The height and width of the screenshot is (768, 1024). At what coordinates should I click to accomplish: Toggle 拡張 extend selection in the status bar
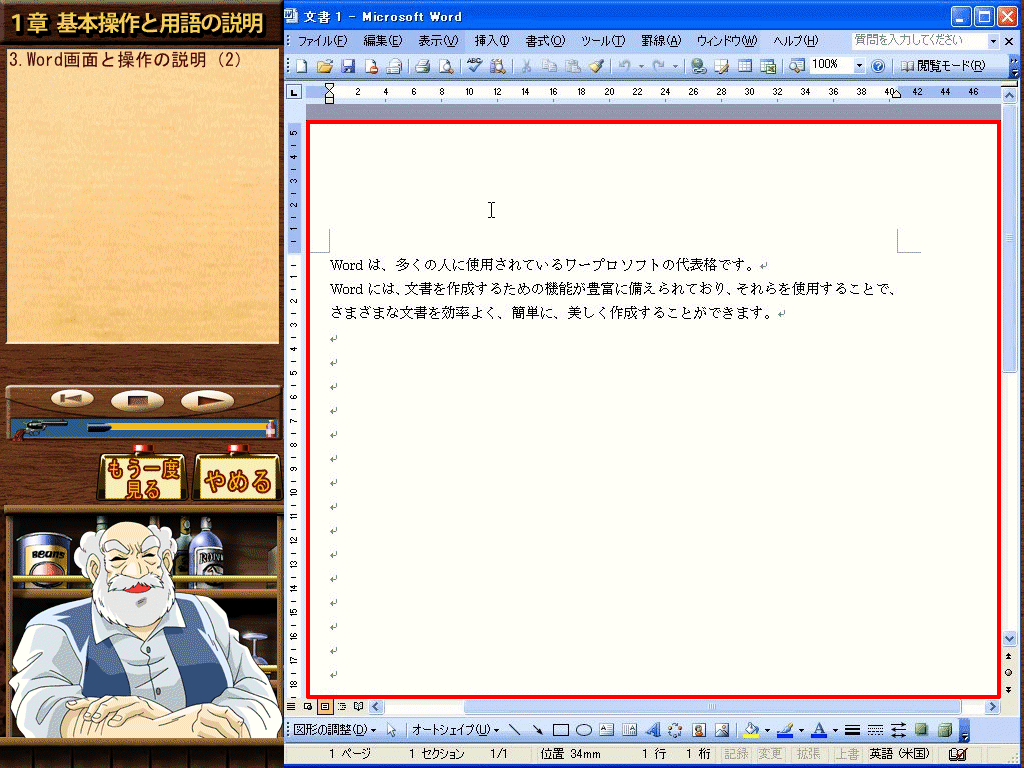[x=808, y=754]
